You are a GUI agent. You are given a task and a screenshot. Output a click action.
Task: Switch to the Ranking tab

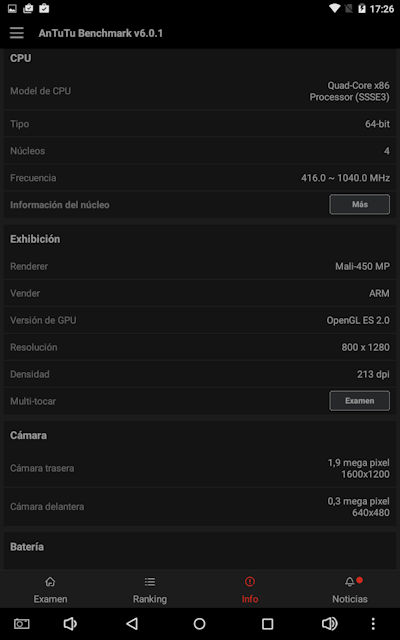150,590
